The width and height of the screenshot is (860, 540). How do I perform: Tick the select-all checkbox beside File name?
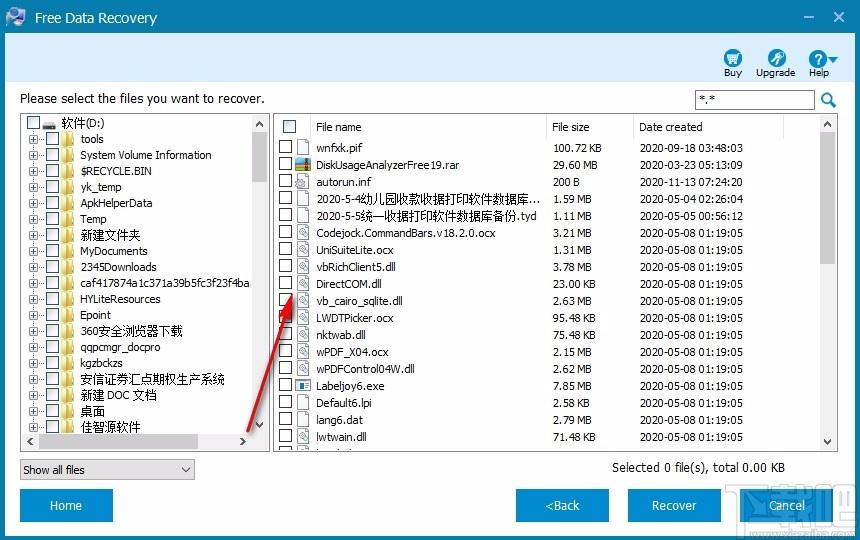pyautogui.click(x=290, y=127)
